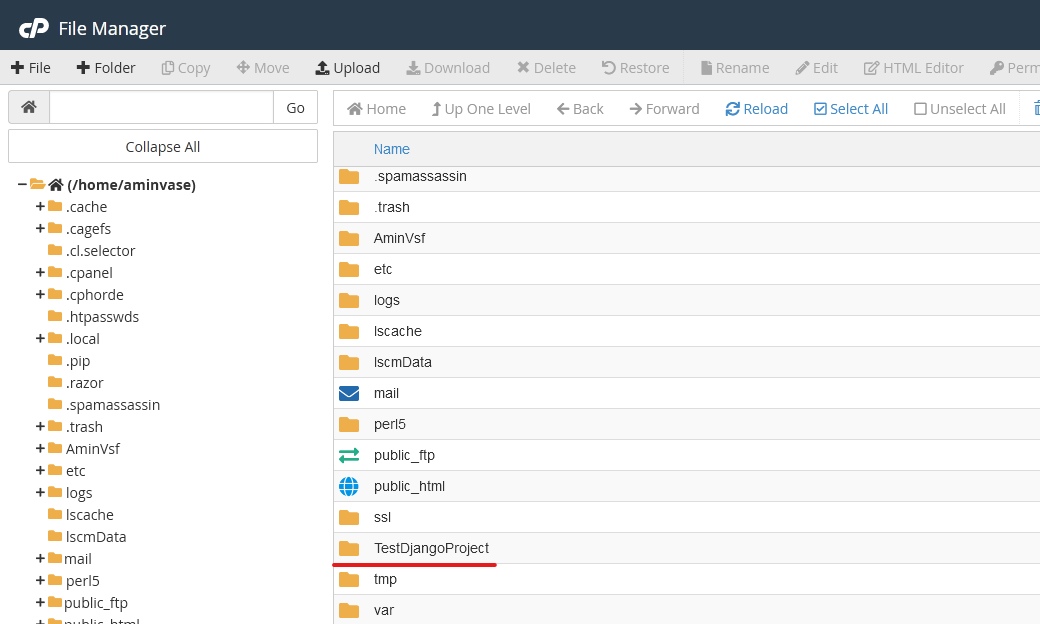Expand the mail folder in tree
The width and height of the screenshot is (1040, 624).
coord(41,559)
